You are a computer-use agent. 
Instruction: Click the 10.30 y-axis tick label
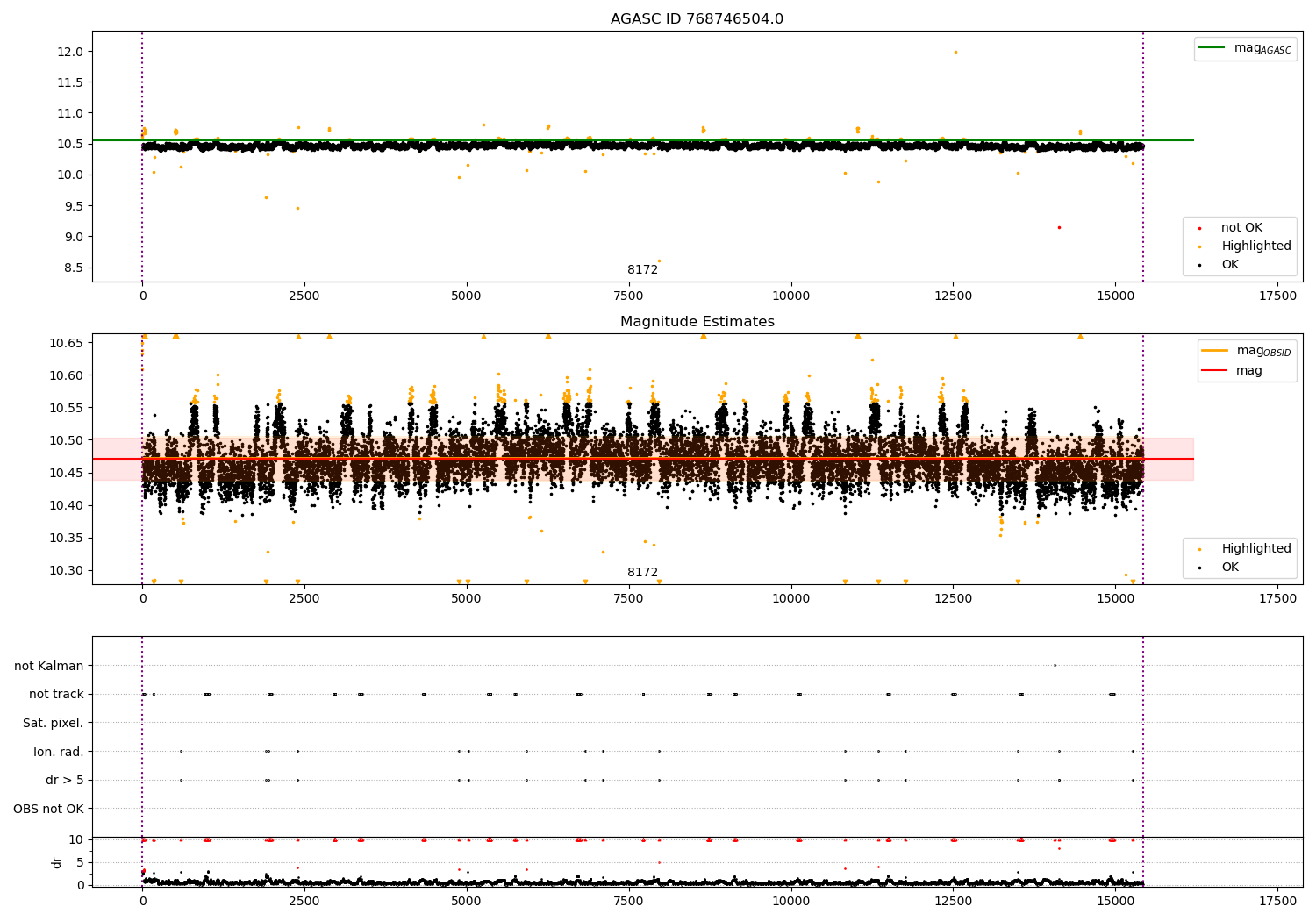click(67, 570)
